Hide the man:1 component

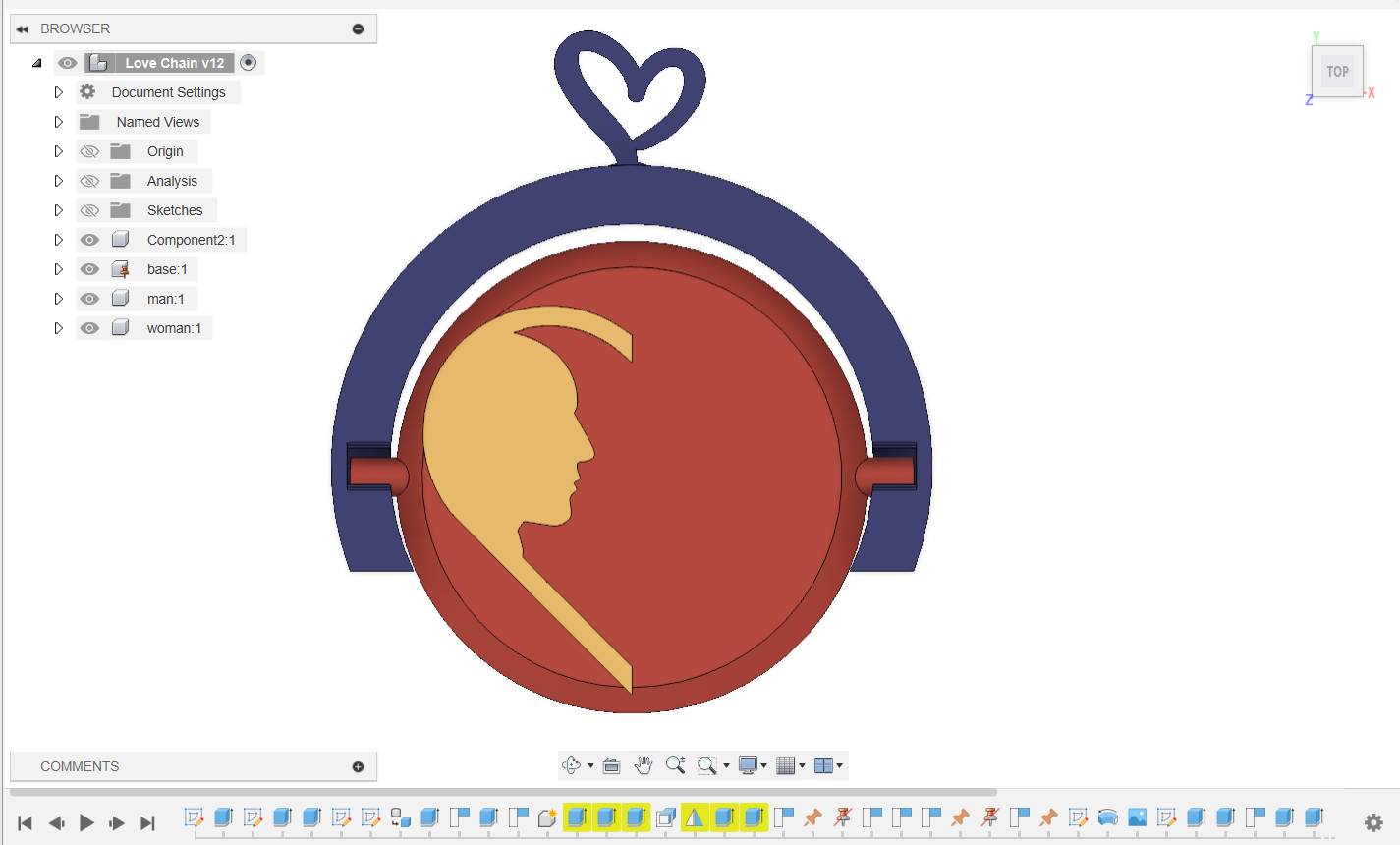[x=89, y=299]
